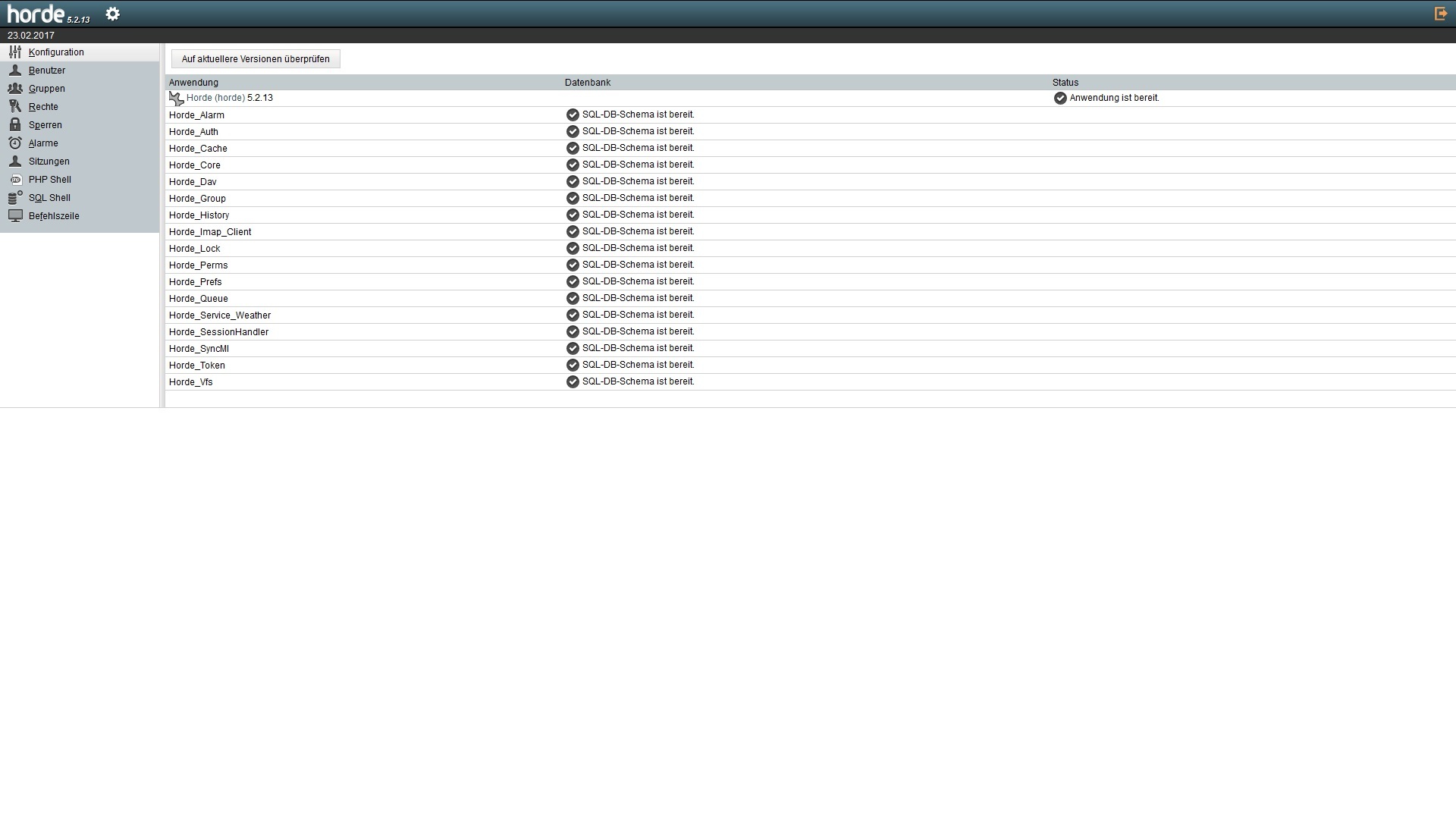Click the checkmark icon in Horde_Dav row

[x=573, y=181]
